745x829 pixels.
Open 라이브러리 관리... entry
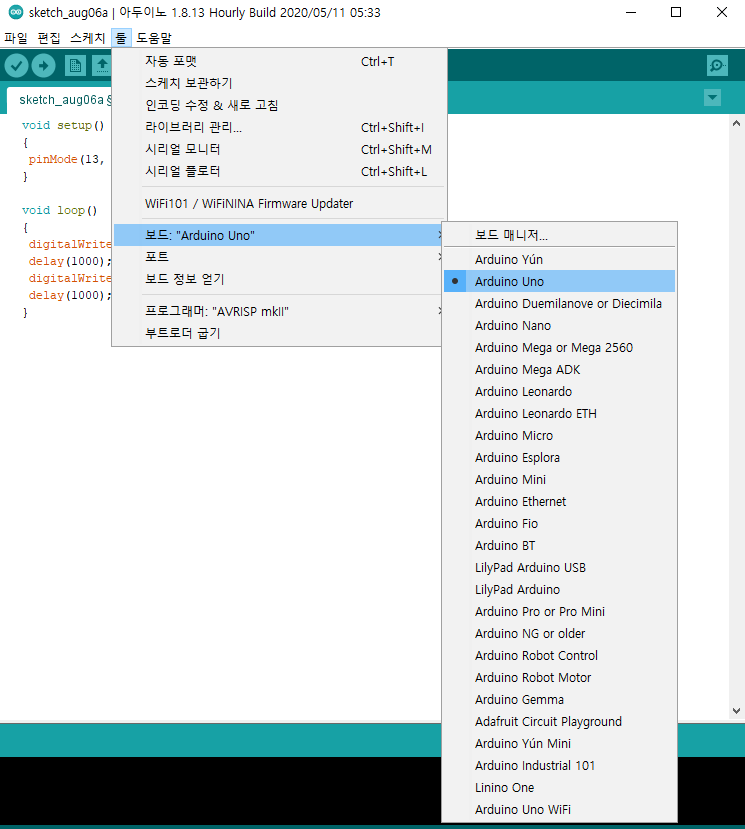[x=280, y=127]
